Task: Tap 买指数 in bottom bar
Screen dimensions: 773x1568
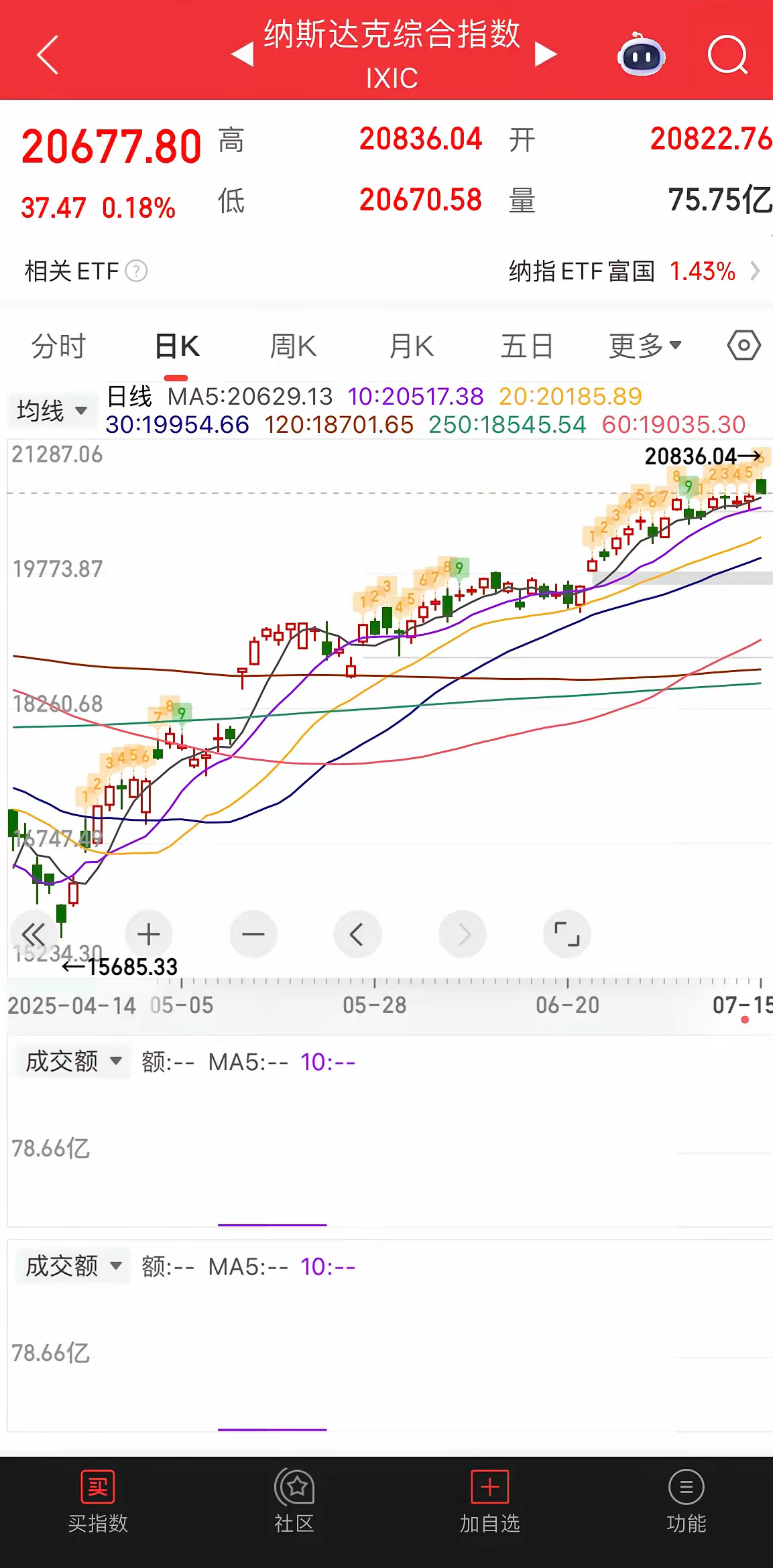Action: pos(98,1502)
